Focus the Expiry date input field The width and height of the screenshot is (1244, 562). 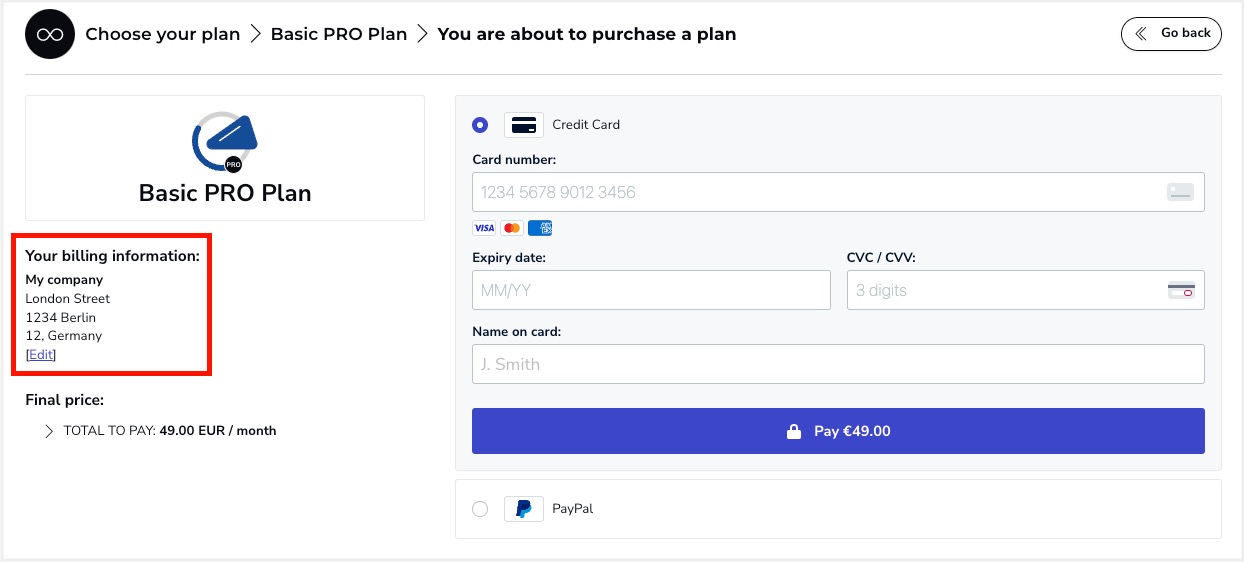coord(651,290)
